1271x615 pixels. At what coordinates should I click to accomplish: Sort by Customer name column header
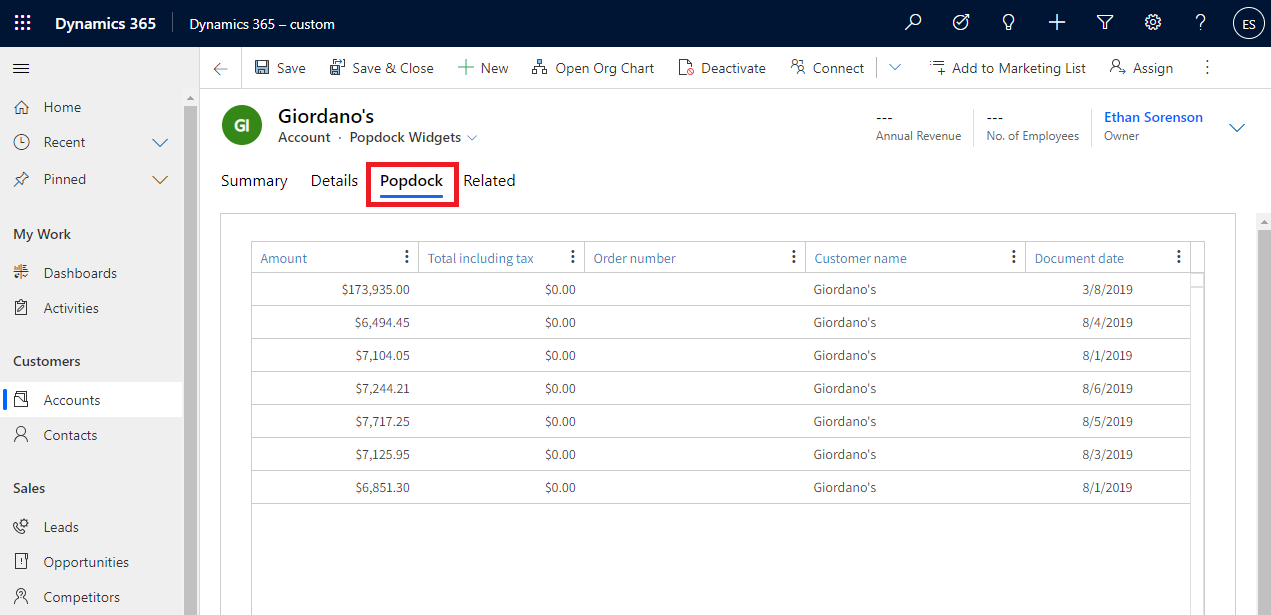pos(861,258)
